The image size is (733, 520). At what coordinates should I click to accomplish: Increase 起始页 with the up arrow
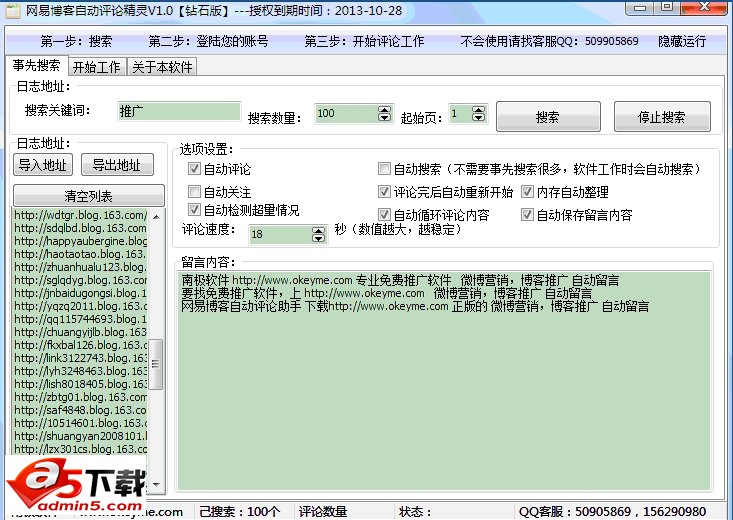pos(478,110)
